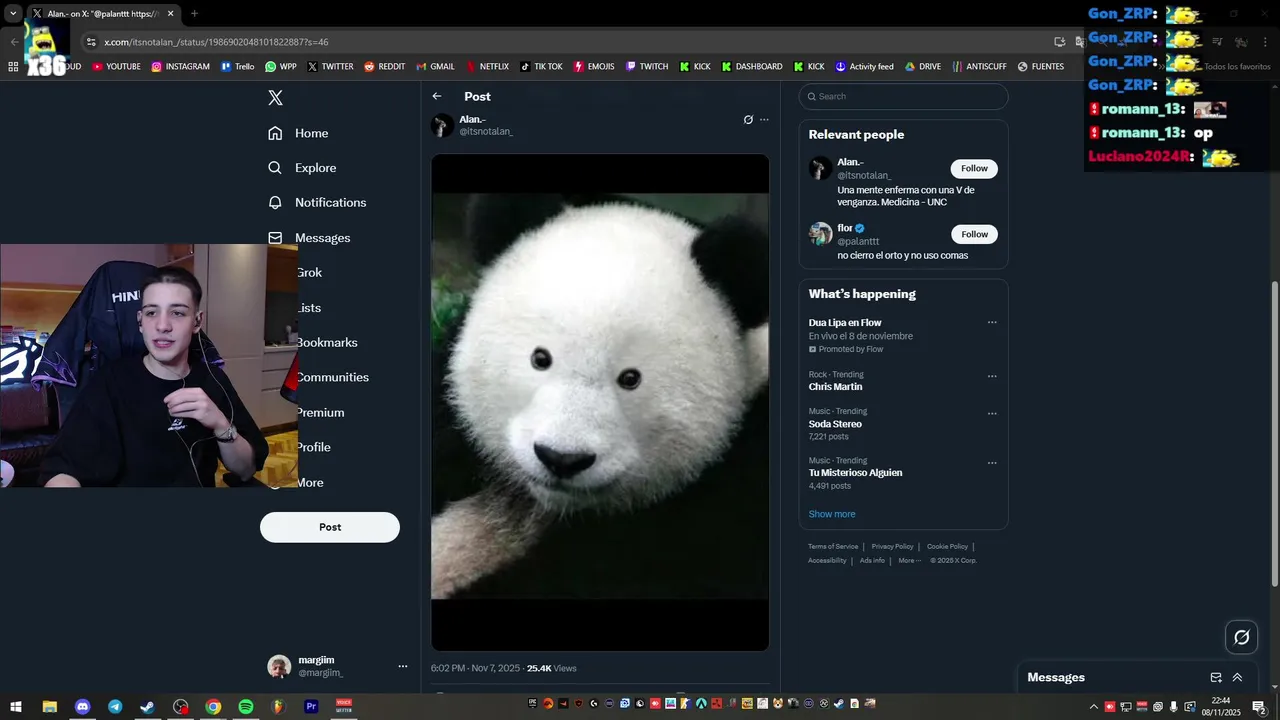Viewport: 1280px width, 720px height.
Task: Open a new browser tab
Action: coord(194,14)
